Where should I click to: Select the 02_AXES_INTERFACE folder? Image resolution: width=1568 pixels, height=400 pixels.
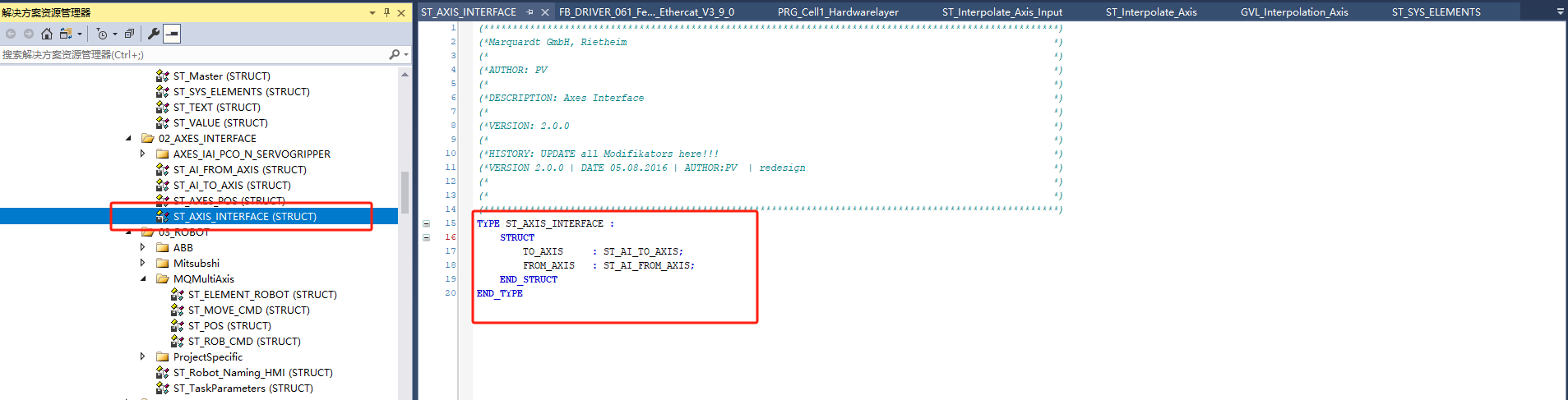click(207, 138)
